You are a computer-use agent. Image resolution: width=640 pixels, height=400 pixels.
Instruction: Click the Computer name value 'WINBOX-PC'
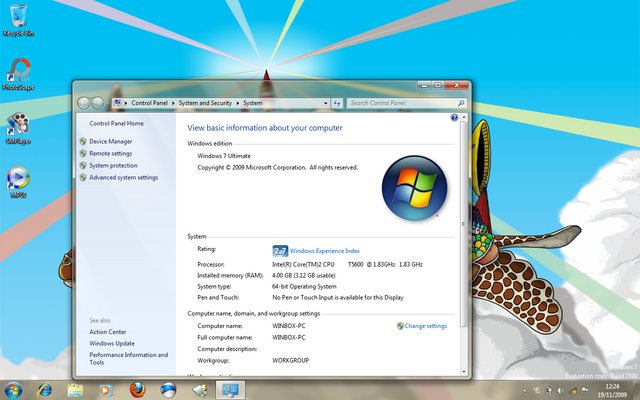point(289,326)
